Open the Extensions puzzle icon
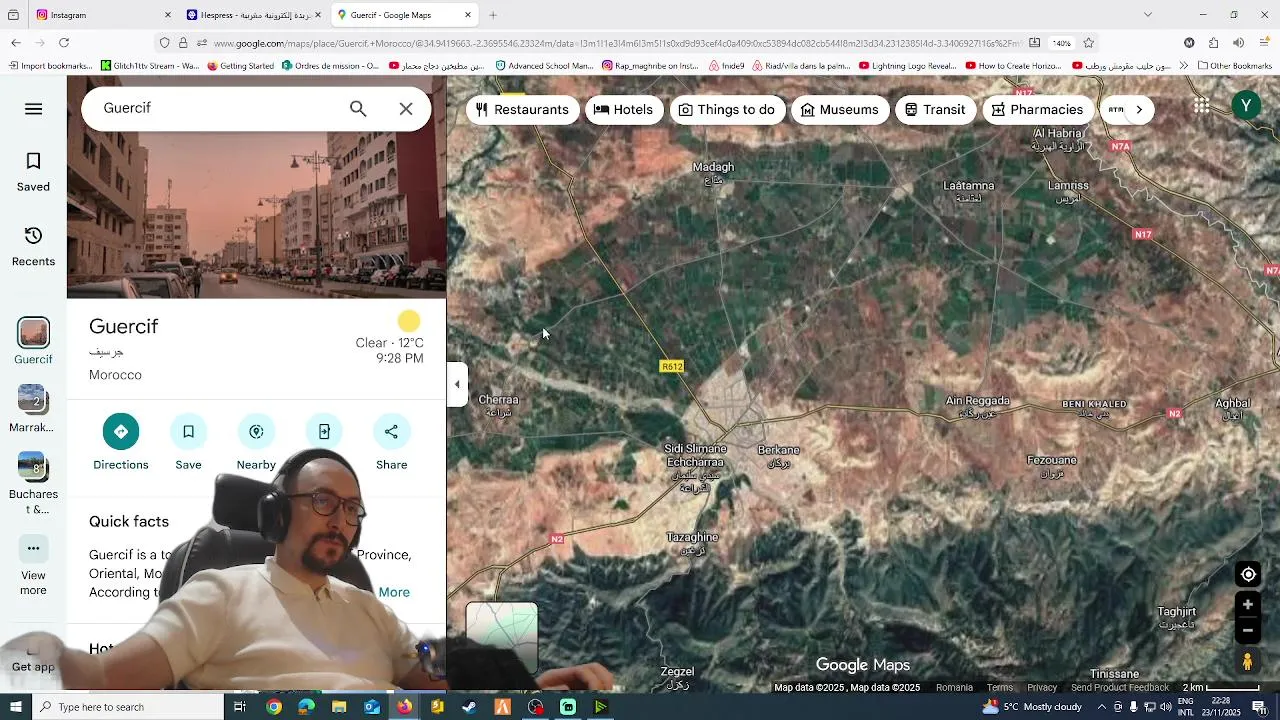Viewport: 1280px width, 720px height. [x=1213, y=43]
